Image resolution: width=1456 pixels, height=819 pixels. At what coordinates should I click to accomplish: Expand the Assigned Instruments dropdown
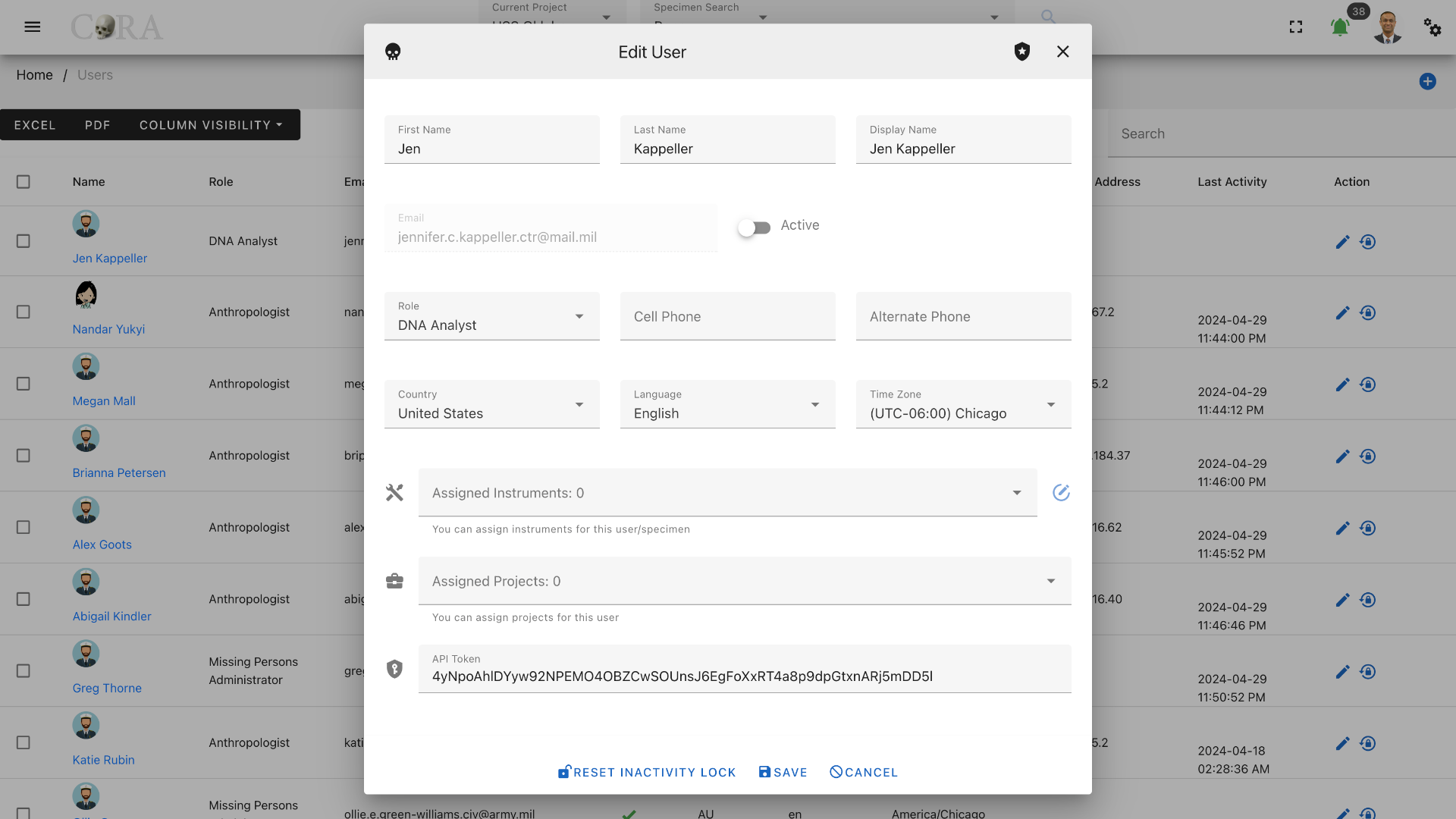pos(728,493)
